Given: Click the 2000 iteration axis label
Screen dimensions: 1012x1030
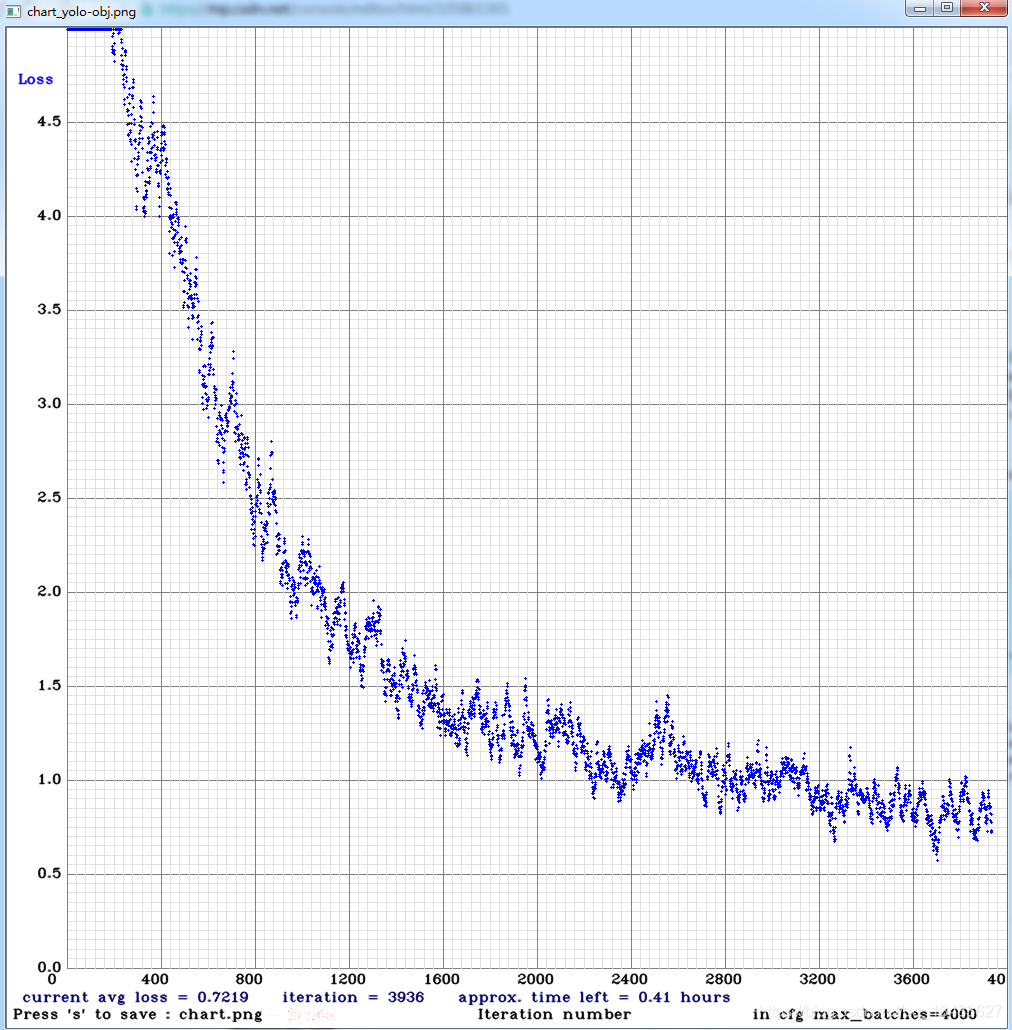Looking at the screenshot, I should [535, 979].
